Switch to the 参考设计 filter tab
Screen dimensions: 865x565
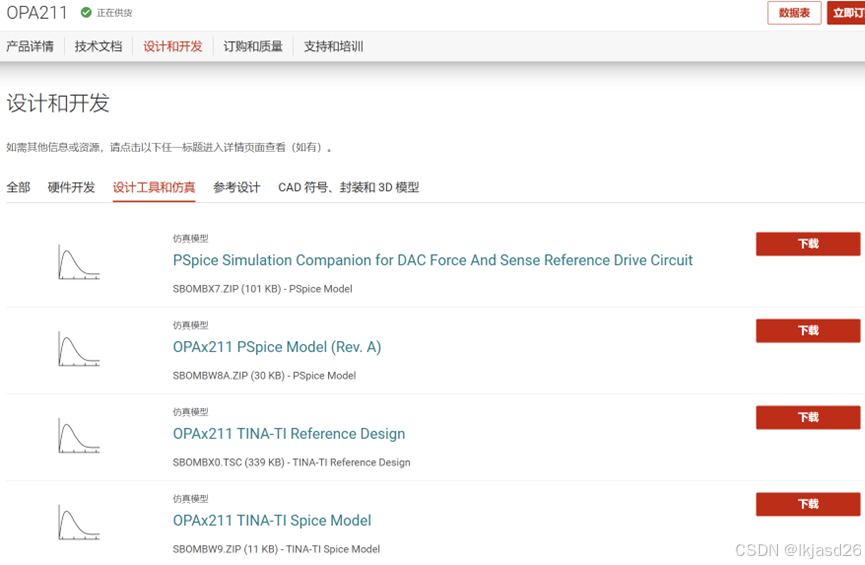pyautogui.click(x=237, y=188)
